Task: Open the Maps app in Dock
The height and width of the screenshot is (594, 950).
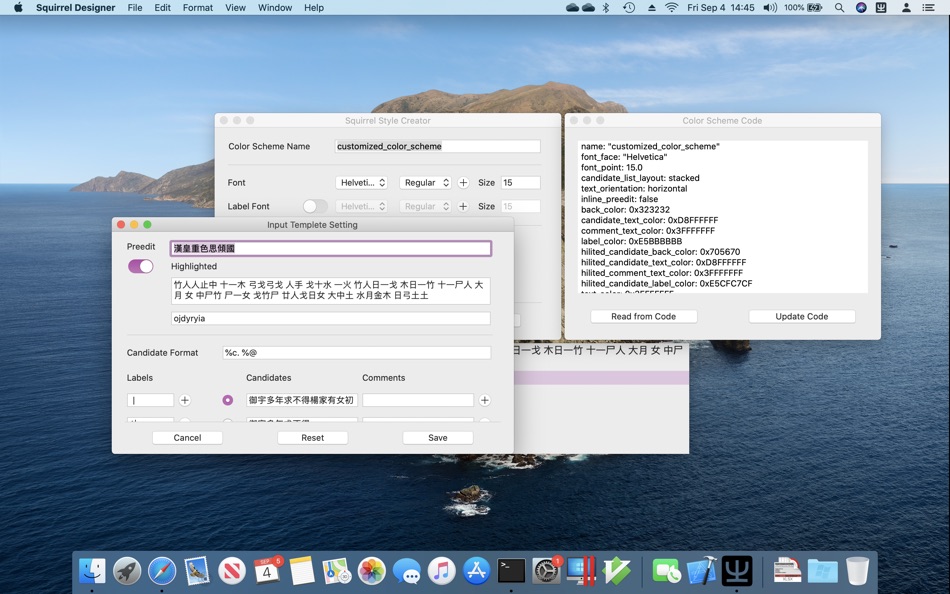Action: pos(337,570)
